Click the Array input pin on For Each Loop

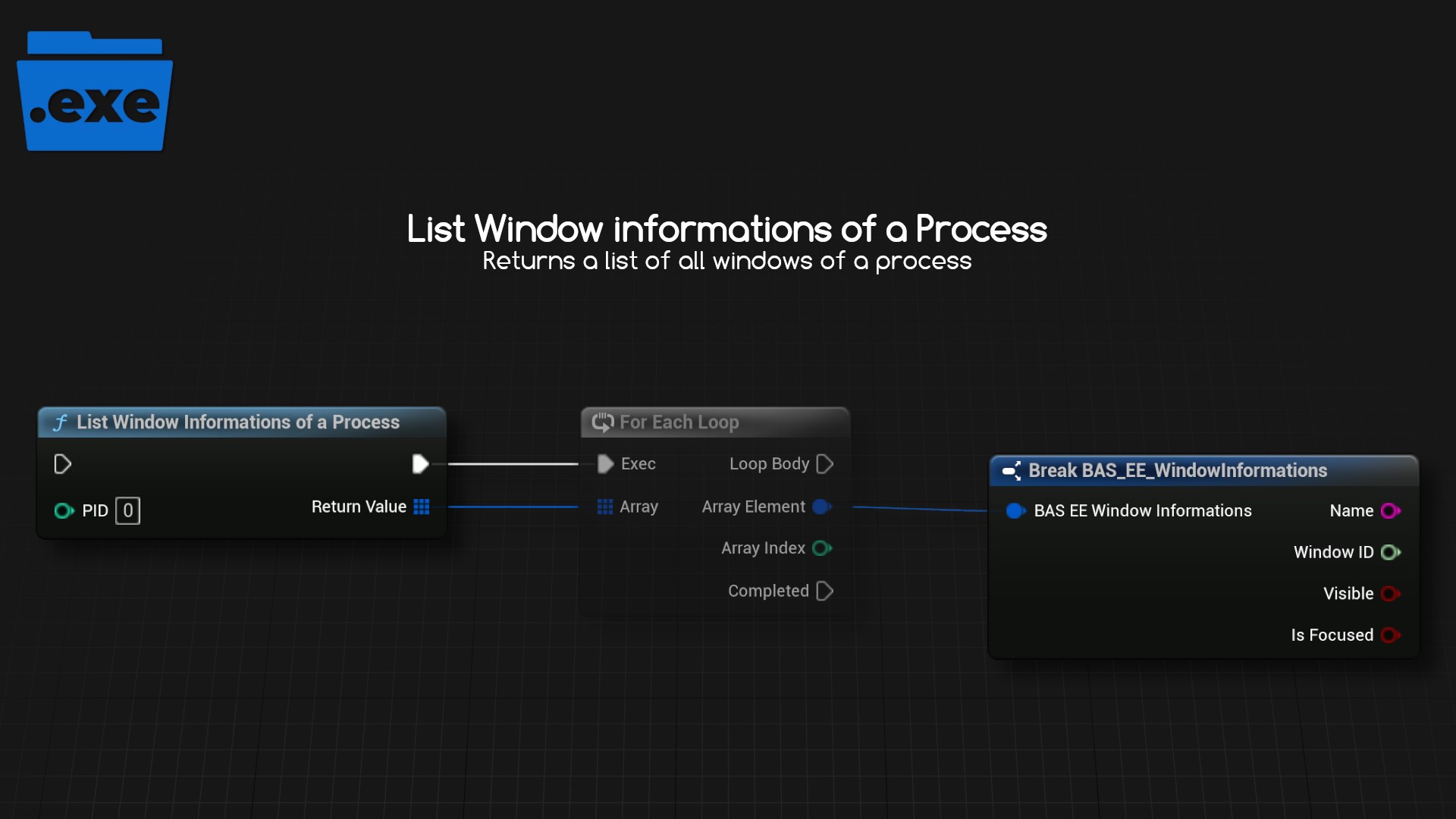pyautogui.click(x=605, y=507)
